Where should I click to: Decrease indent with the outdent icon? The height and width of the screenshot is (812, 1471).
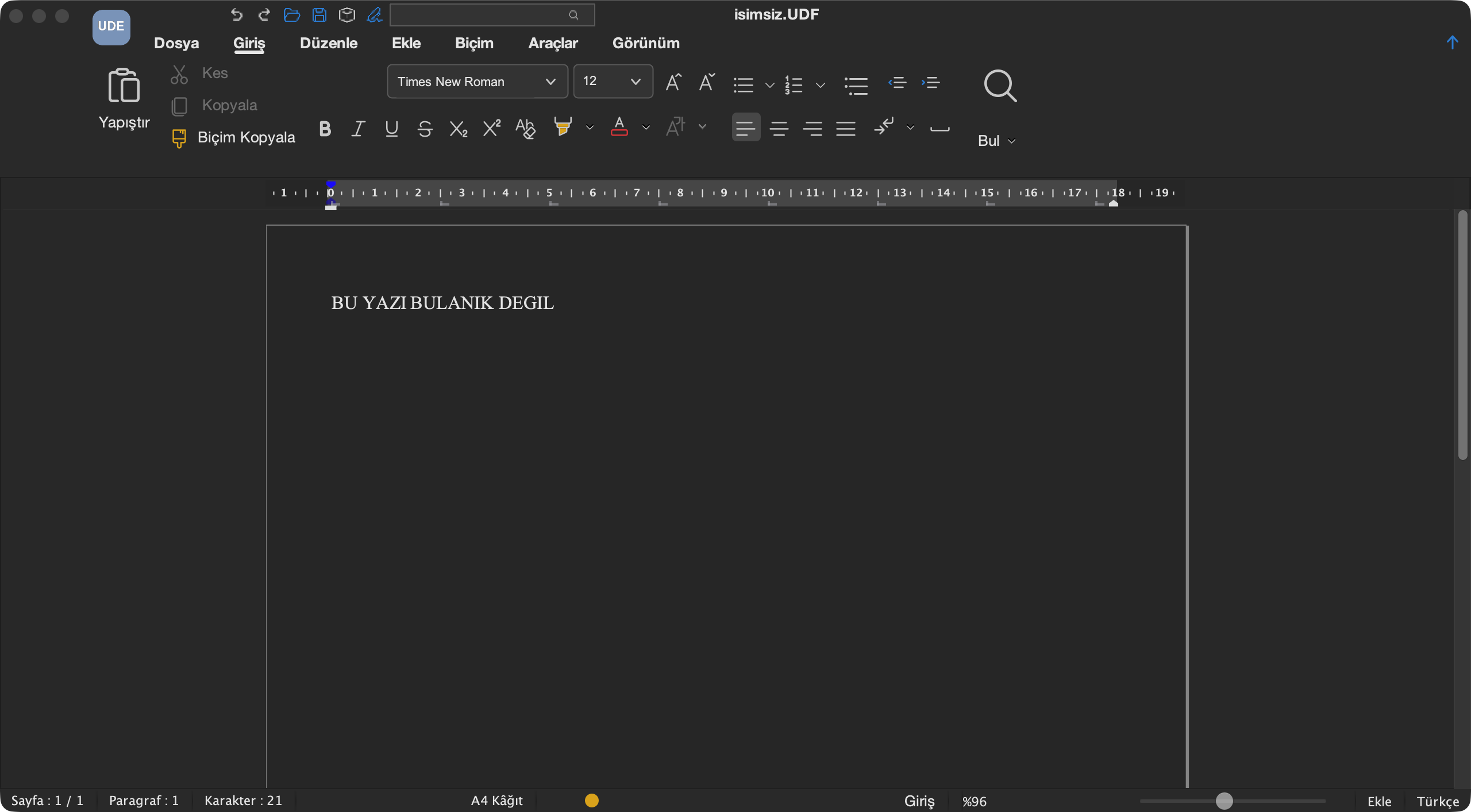[x=898, y=83]
